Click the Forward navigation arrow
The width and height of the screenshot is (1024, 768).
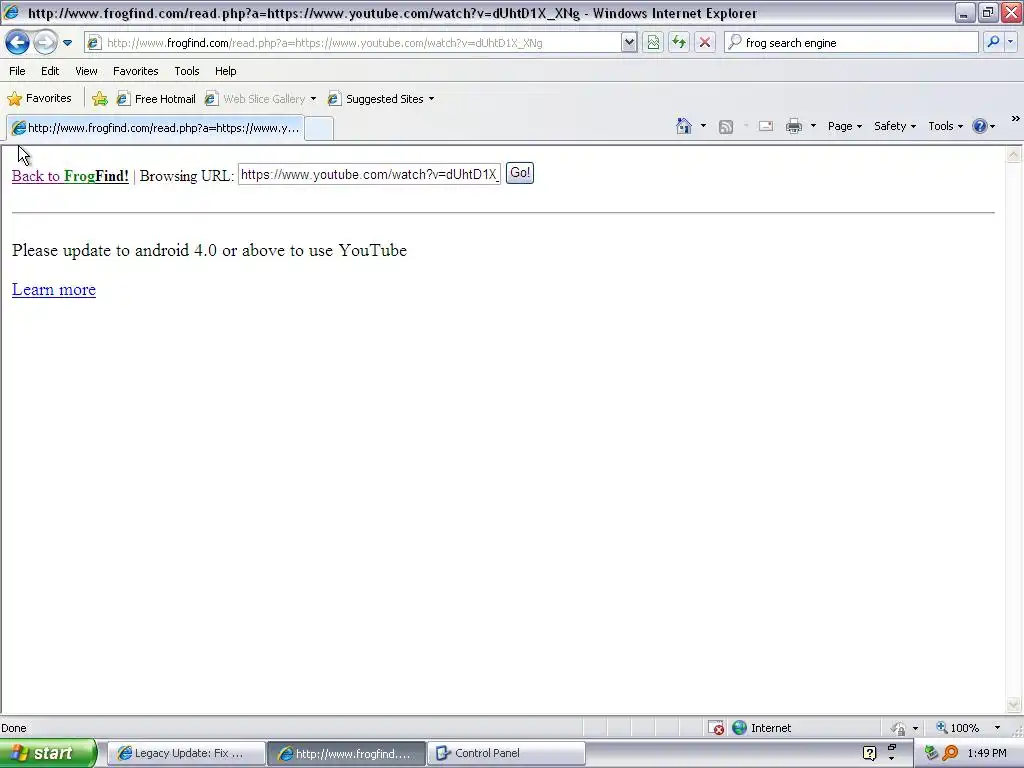45,42
